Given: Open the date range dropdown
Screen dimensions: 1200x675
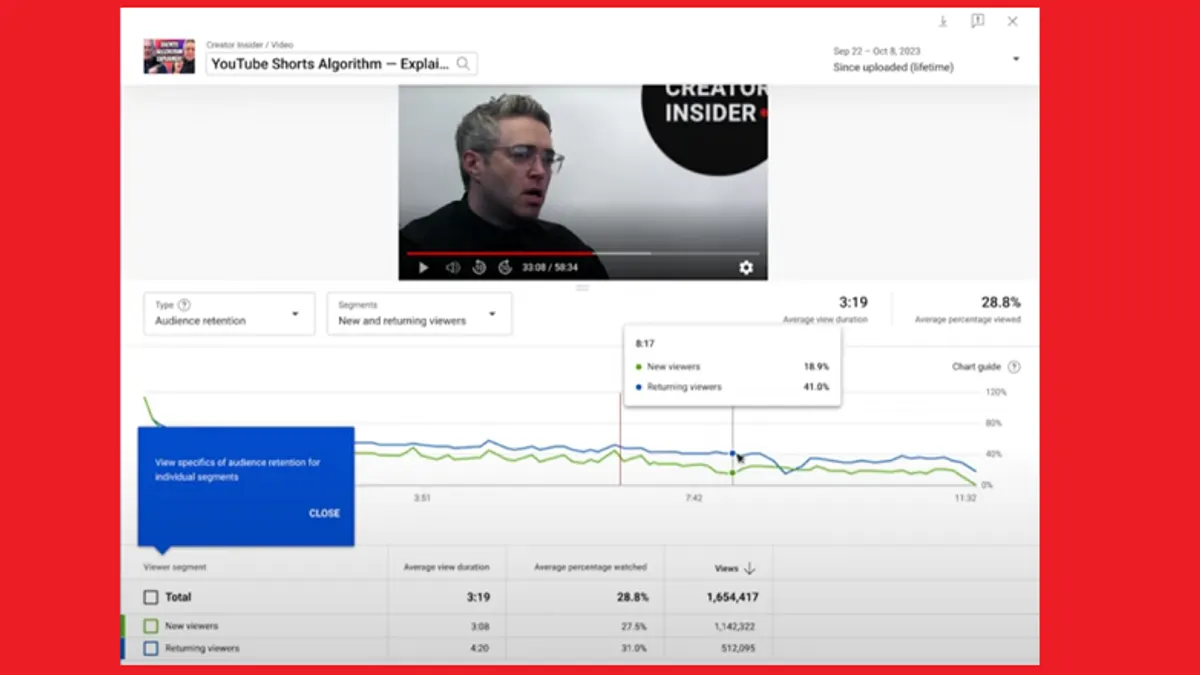Looking at the screenshot, I should tap(927, 59).
